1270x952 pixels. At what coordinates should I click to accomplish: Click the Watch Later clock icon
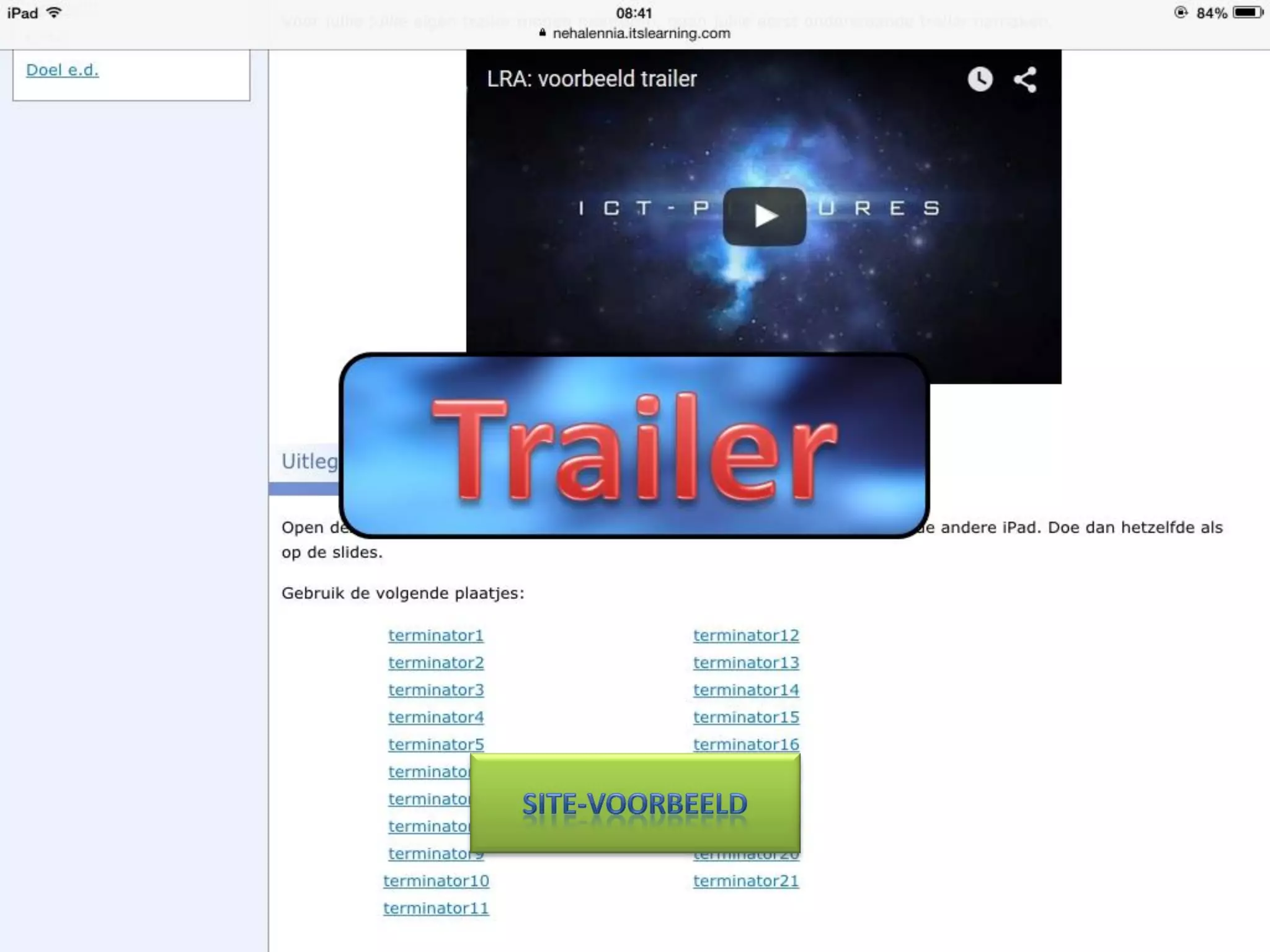[x=980, y=79]
